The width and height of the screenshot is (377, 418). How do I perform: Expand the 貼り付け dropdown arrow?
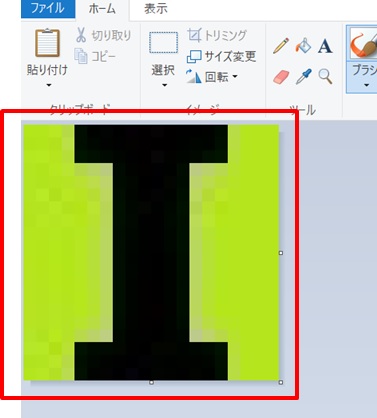click(x=49, y=85)
